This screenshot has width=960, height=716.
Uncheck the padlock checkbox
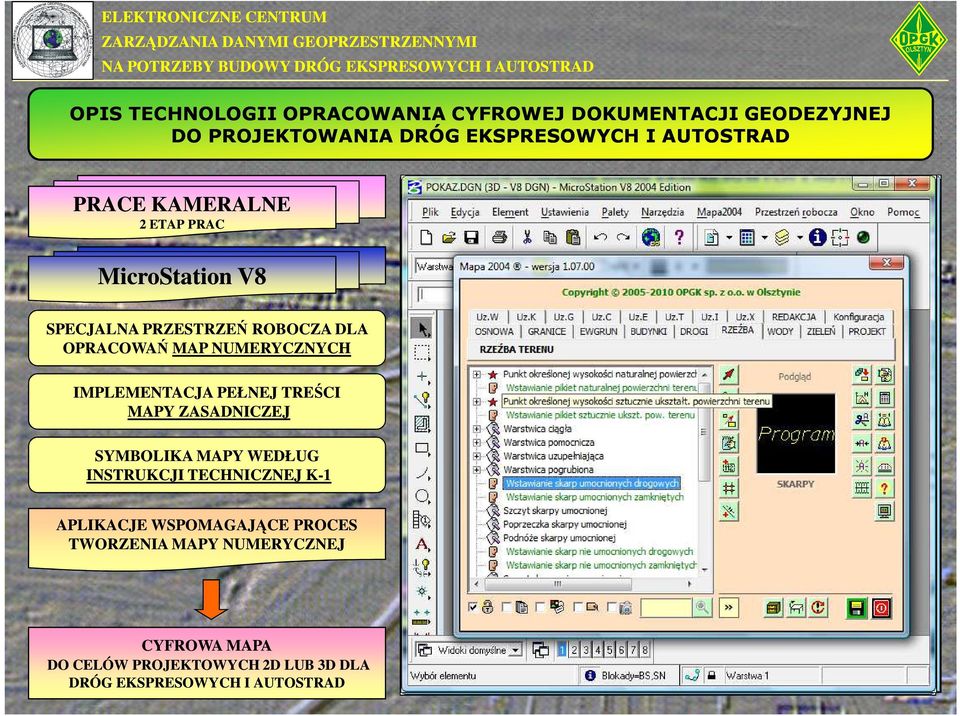(473, 607)
